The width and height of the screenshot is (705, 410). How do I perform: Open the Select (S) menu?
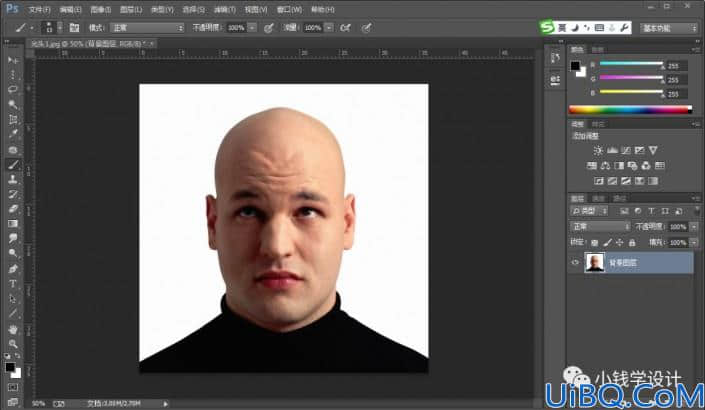coord(193,9)
